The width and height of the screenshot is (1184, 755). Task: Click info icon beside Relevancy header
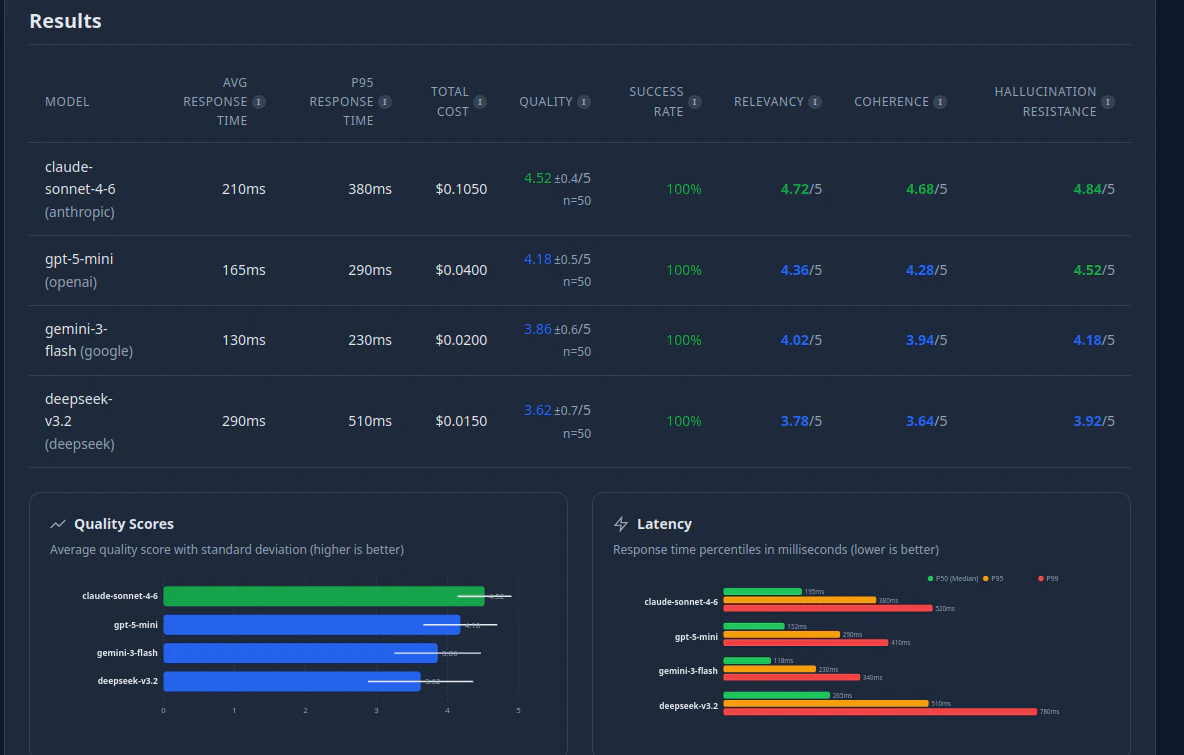[815, 102]
